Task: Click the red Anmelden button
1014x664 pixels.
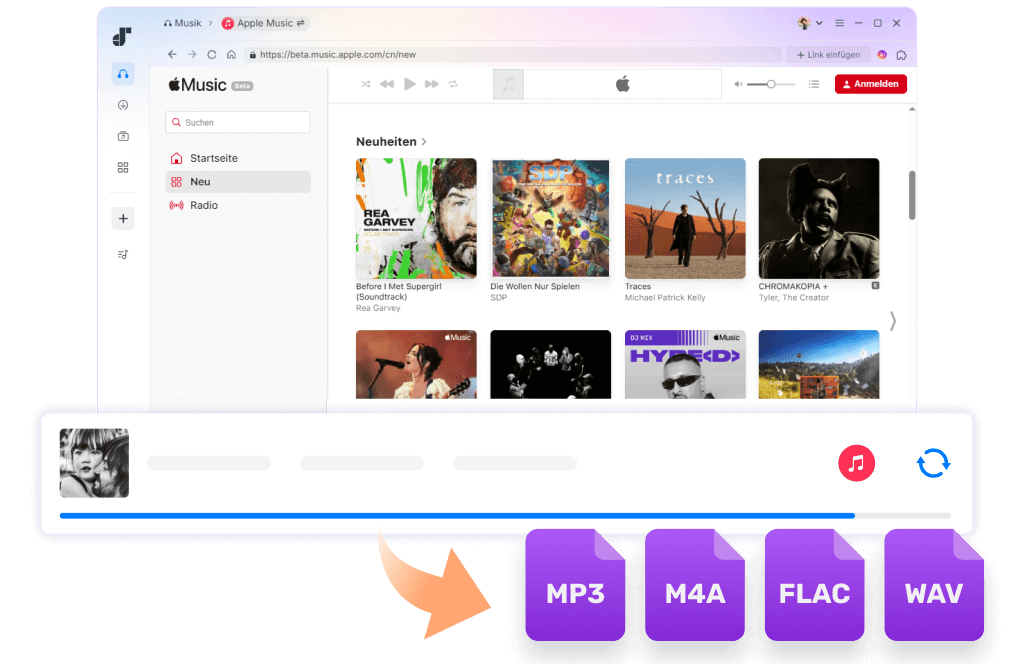Action: point(870,83)
